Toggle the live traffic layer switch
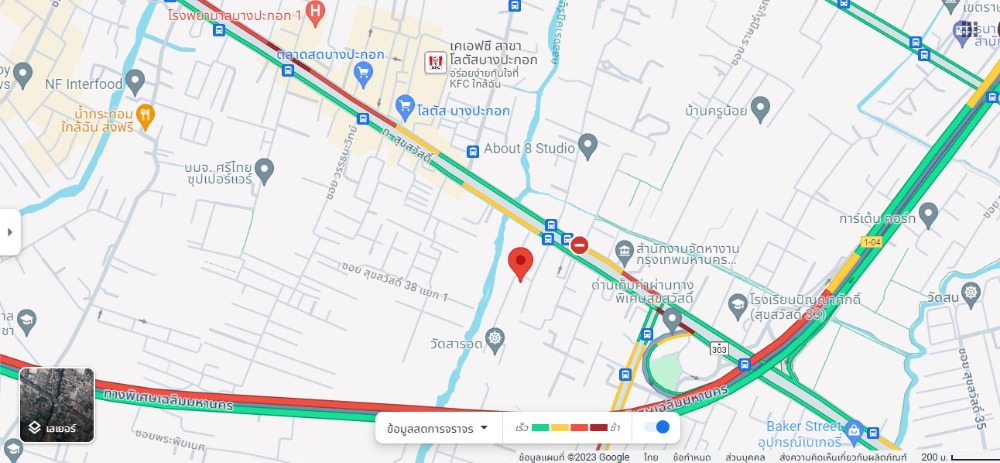 point(656,427)
